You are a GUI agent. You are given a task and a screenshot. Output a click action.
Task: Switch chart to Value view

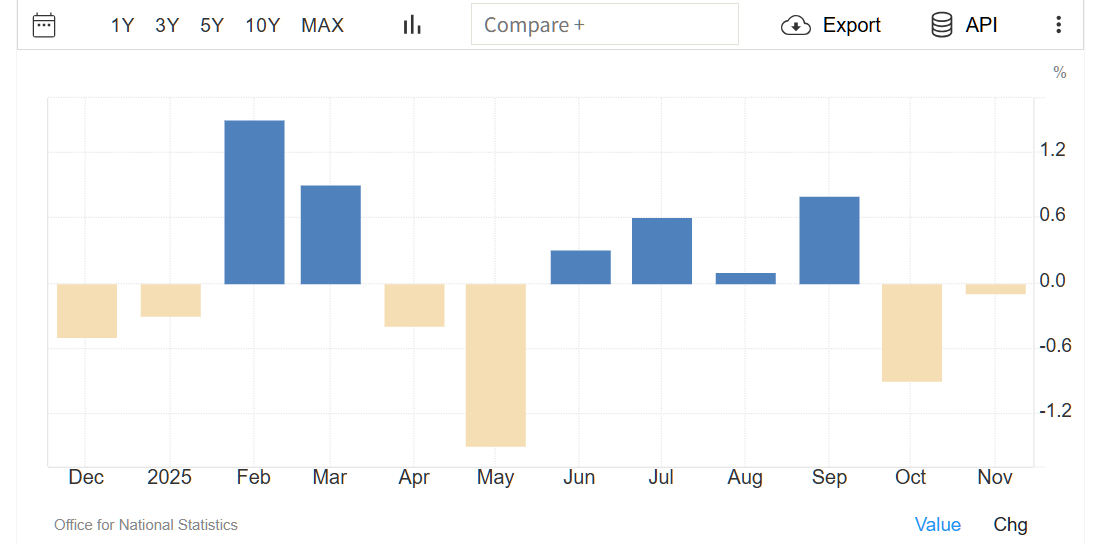click(x=937, y=524)
